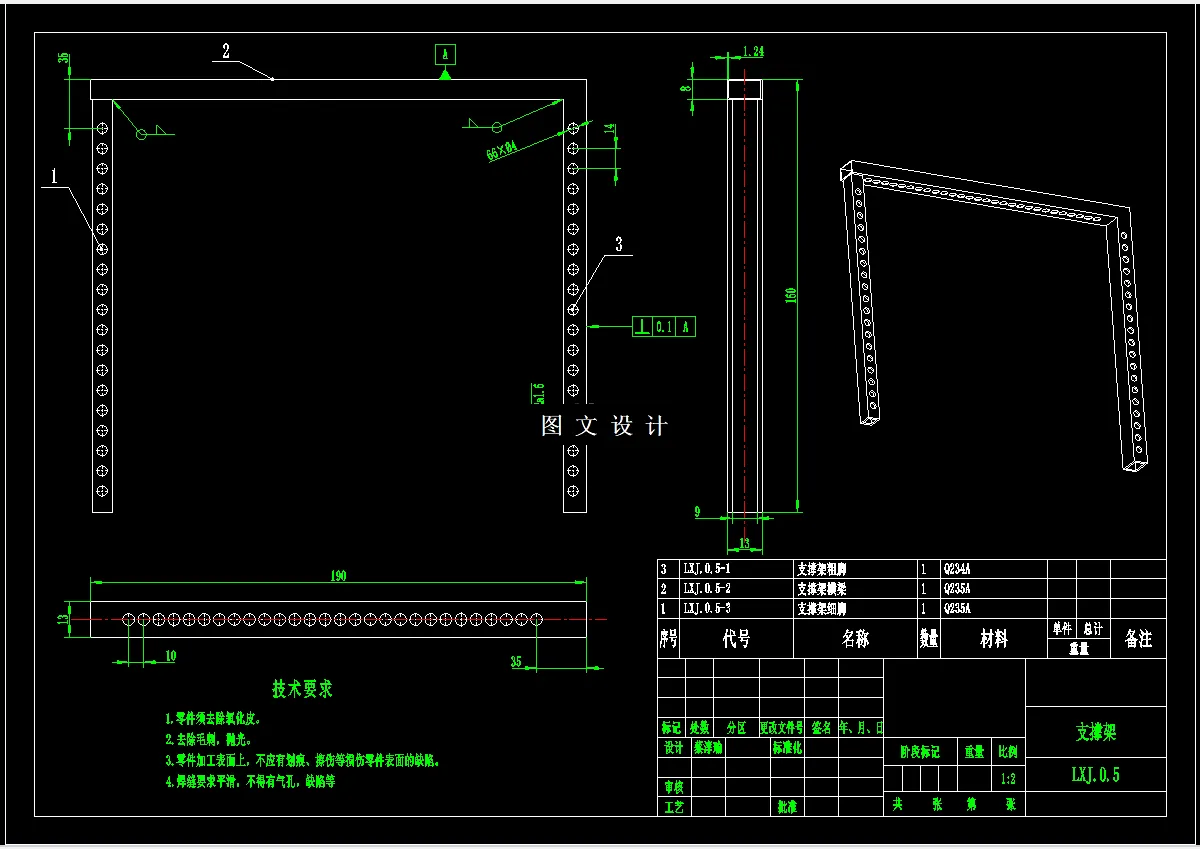Image resolution: width=1200 pixels, height=849 pixels.
Task: Click the '名称' column header
Action: (x=855, y=639)
